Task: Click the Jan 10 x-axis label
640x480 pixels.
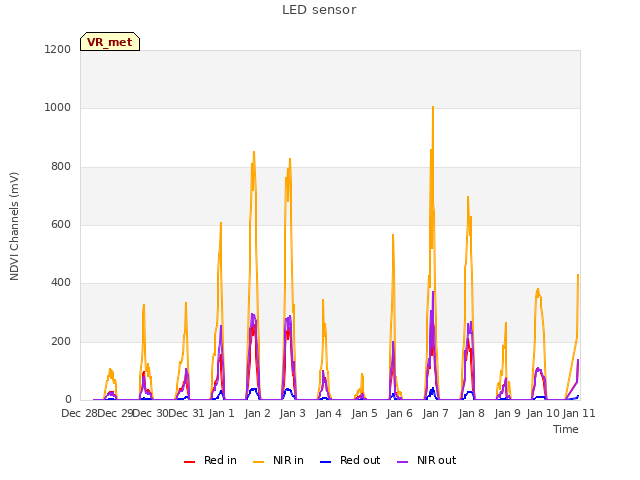Action: tap(543, 413)
